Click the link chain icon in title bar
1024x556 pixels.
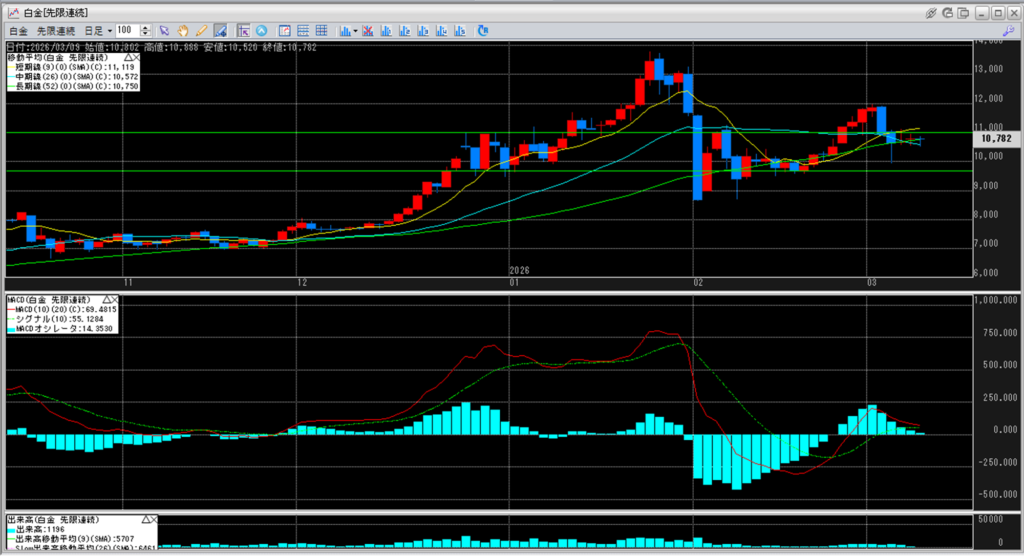(931, 12)
